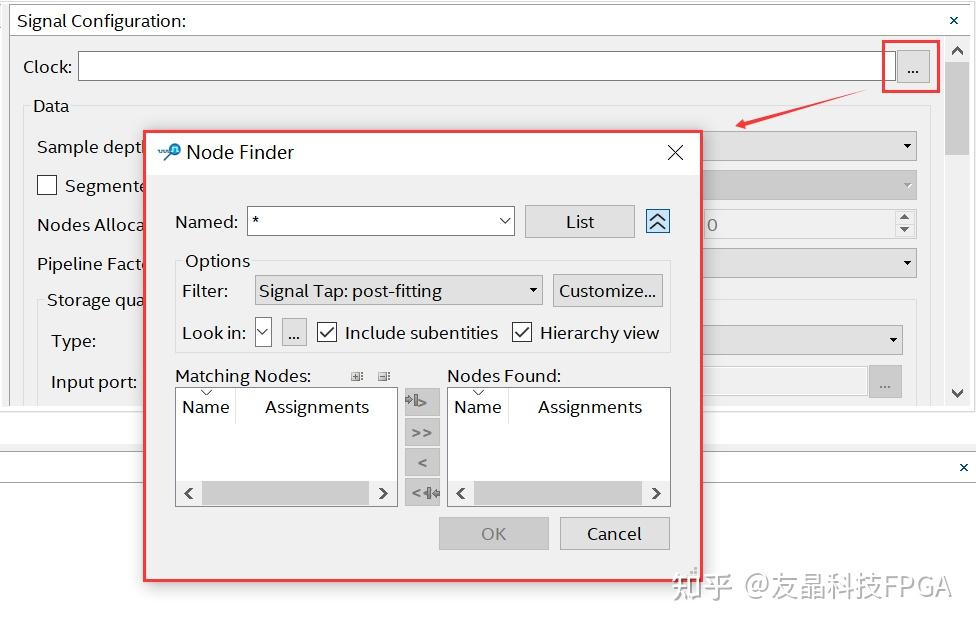The width and height of the screenshot is (976, 626).
Task: Open the Filter dropdown Signal Tap: post-fitting
Action: (398, 291)
